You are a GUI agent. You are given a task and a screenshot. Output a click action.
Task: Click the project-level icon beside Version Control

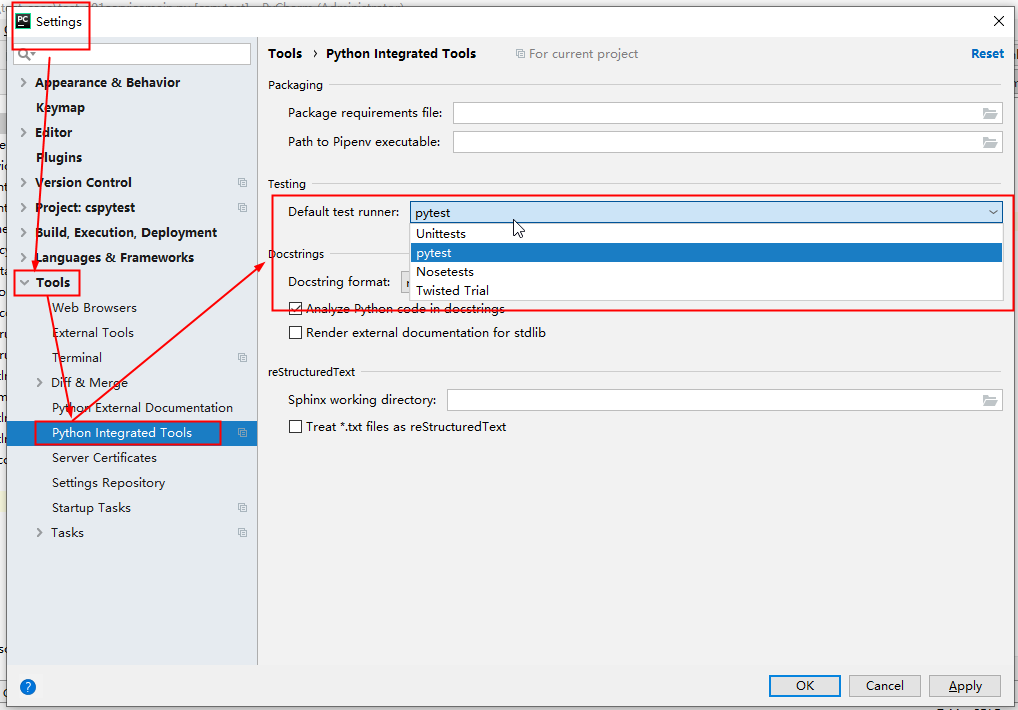[242, 182]
